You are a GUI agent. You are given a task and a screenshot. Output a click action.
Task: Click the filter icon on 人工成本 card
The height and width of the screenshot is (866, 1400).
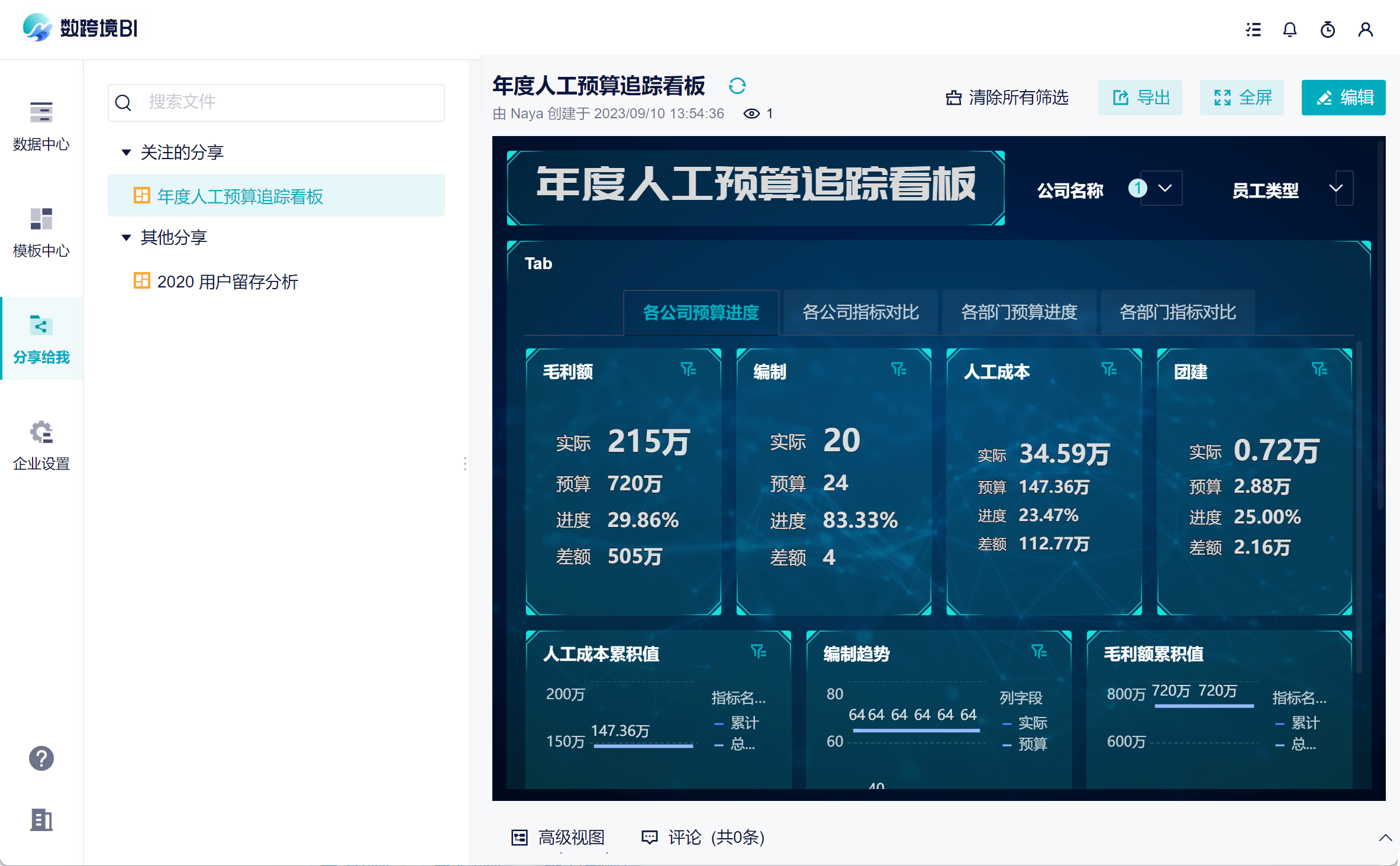[1109, 370]
